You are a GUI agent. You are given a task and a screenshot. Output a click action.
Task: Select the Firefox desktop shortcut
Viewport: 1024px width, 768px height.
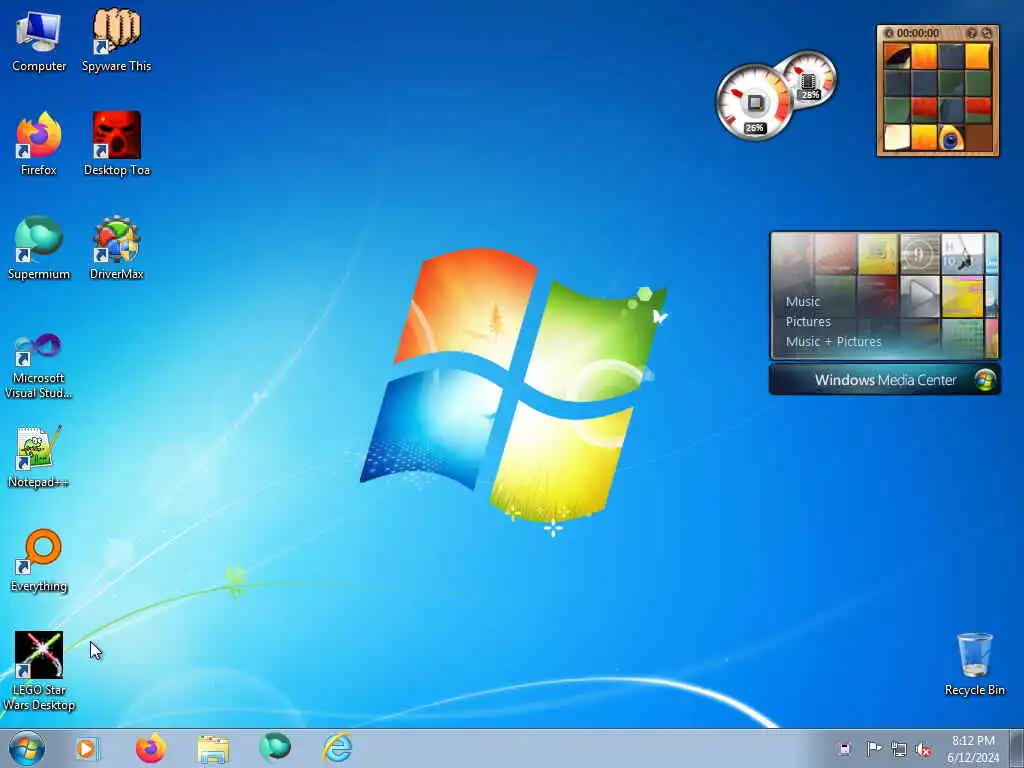pyautogui.click(x=39, y=144)
